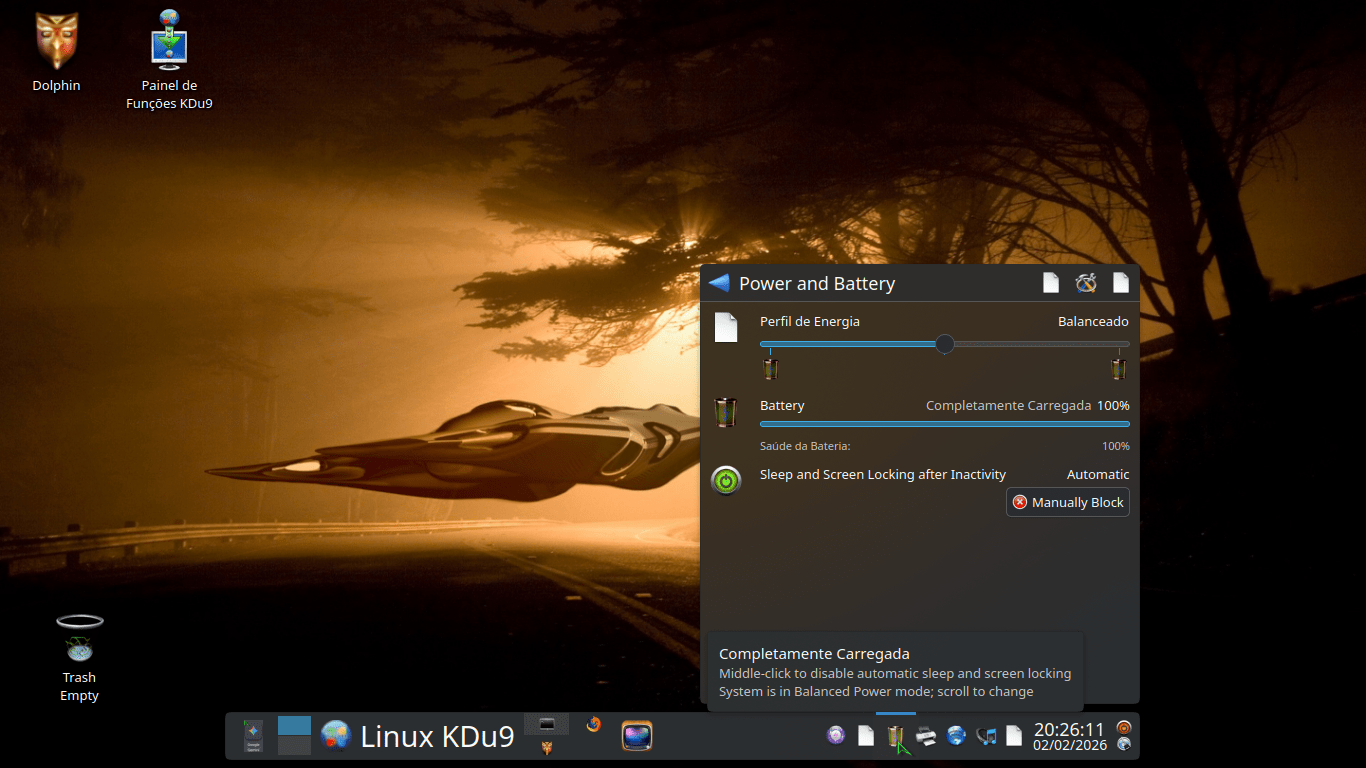Screen dimensions: 1366x768
Task: Open the audio volume tray icon
Action: (x=986, y=737)
